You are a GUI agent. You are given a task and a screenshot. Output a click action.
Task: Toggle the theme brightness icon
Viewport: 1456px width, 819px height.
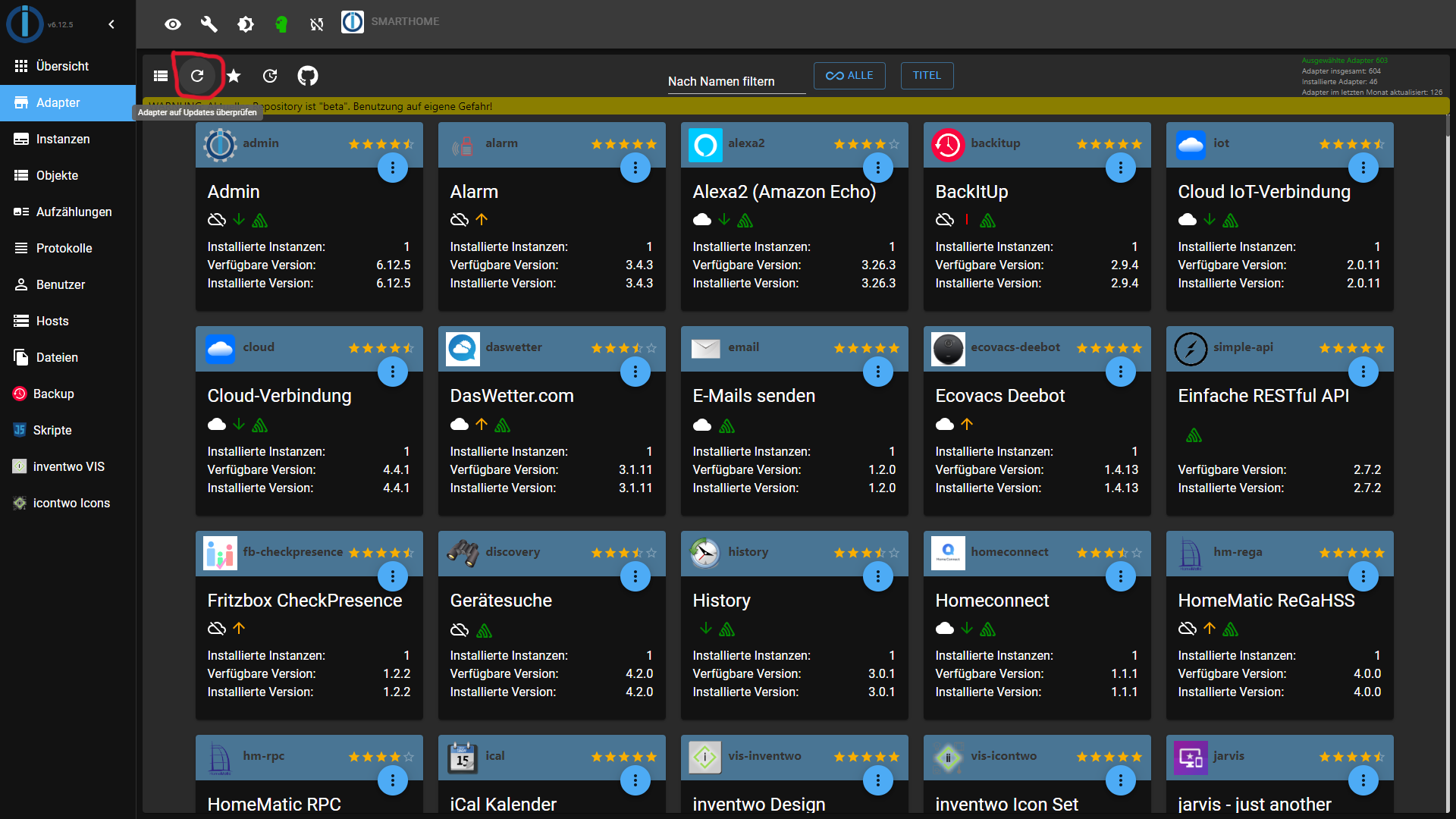click(x=246, y=24)
